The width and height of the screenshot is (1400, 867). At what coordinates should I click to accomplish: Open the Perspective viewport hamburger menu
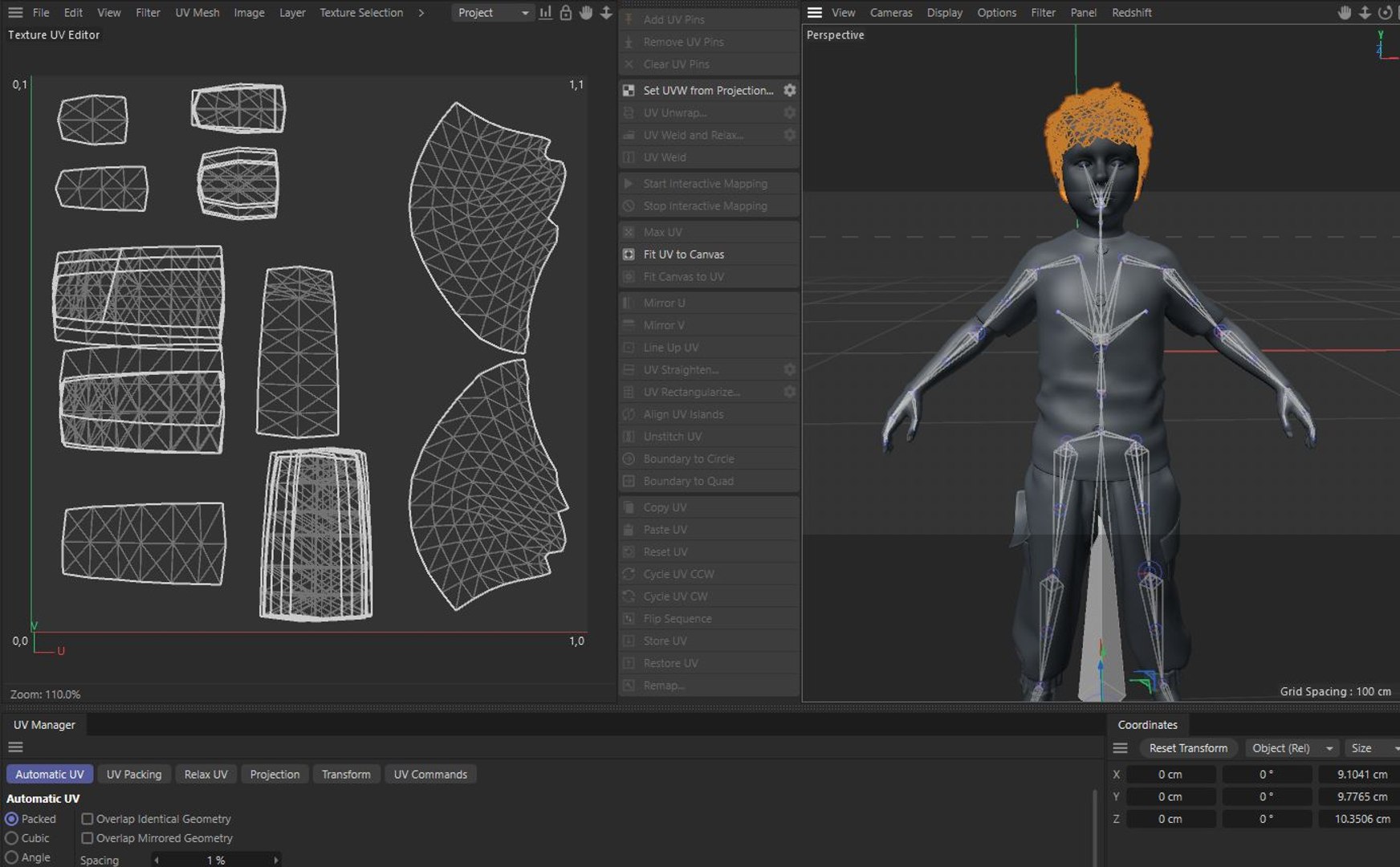[815, 13]
